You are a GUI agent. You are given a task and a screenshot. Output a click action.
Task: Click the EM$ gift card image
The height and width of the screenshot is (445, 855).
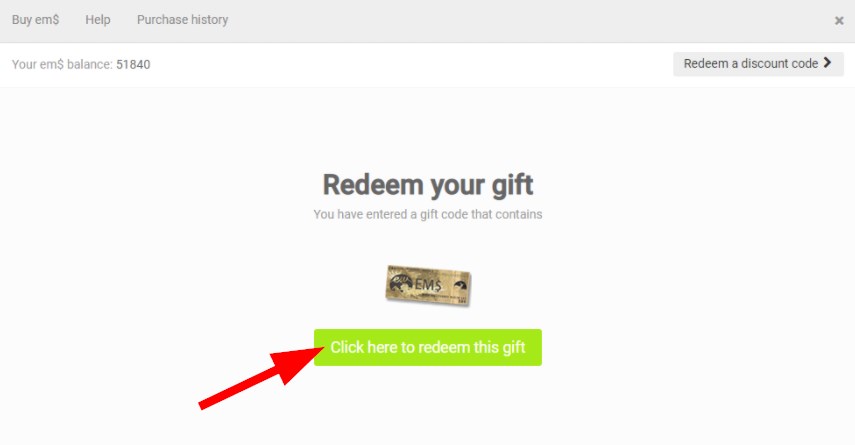coord(428,286)
